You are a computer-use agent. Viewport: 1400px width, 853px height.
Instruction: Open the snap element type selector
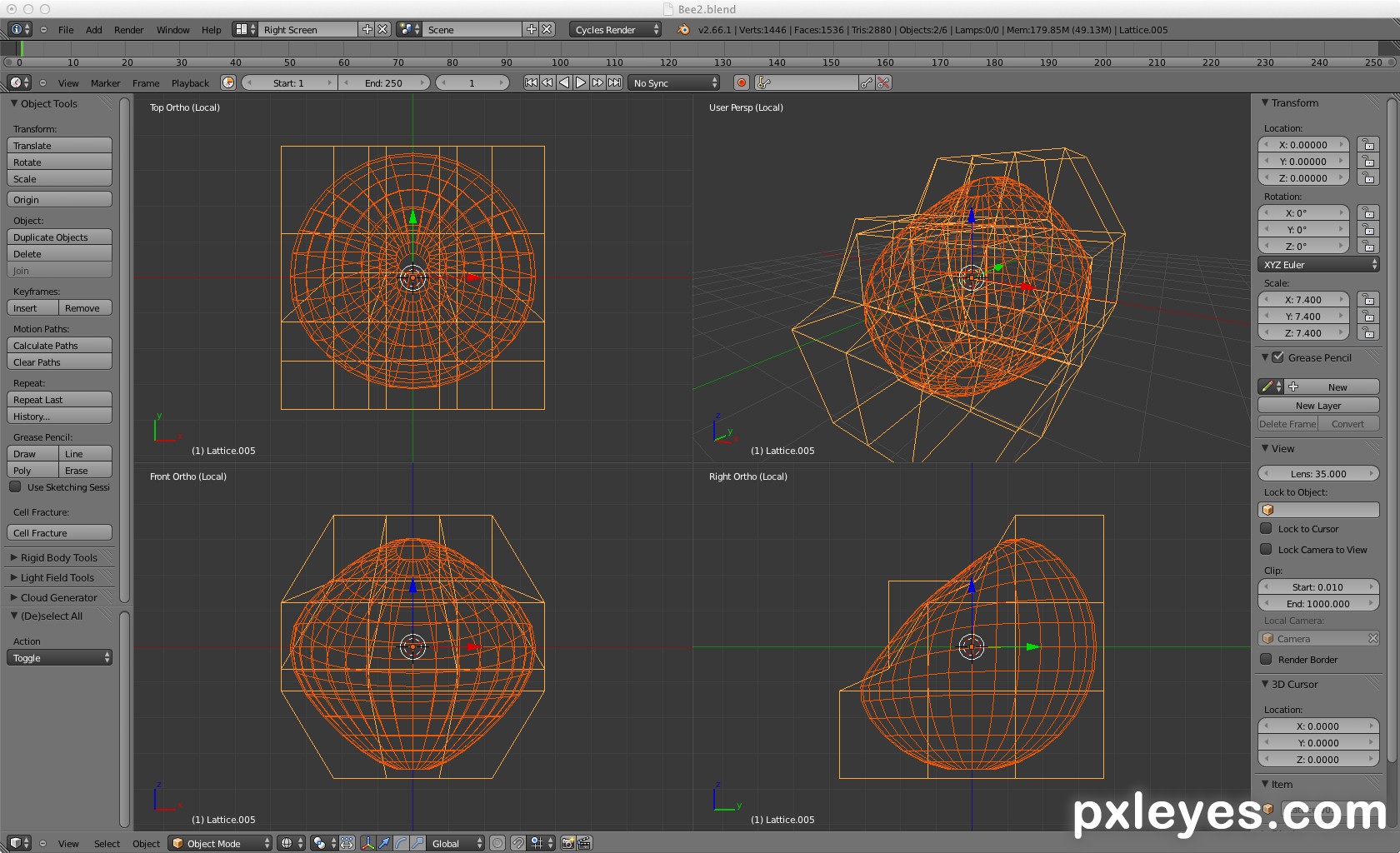pos(542,843)
